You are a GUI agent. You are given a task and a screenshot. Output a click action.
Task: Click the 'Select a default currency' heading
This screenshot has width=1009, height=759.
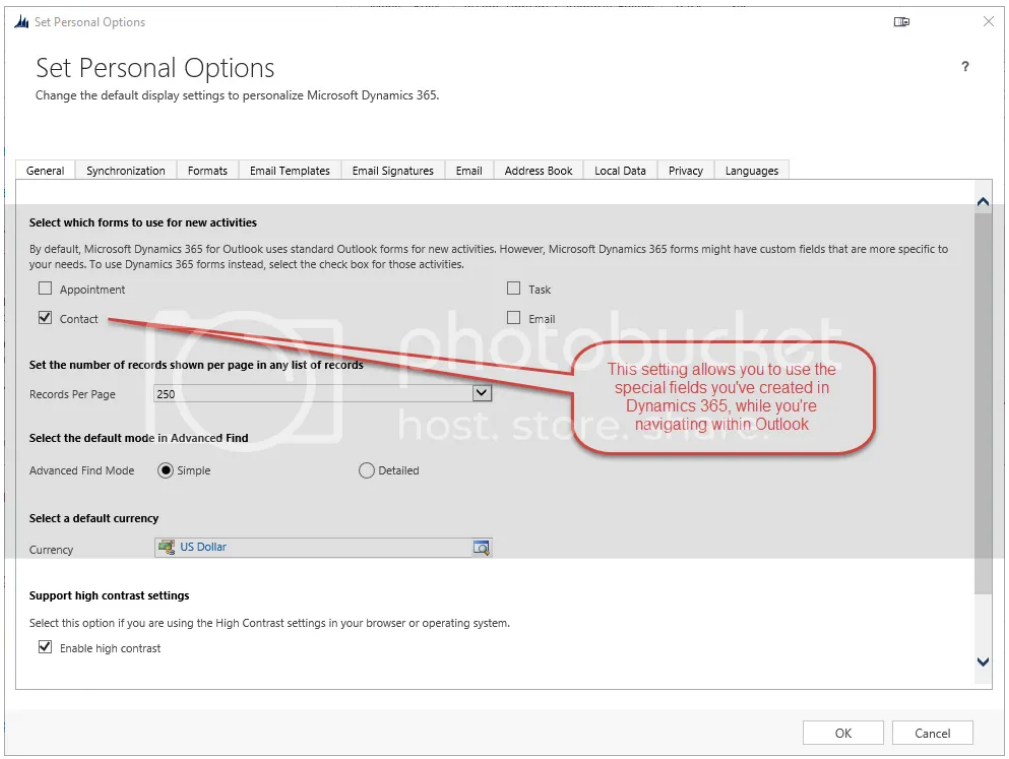coord(93,518)
